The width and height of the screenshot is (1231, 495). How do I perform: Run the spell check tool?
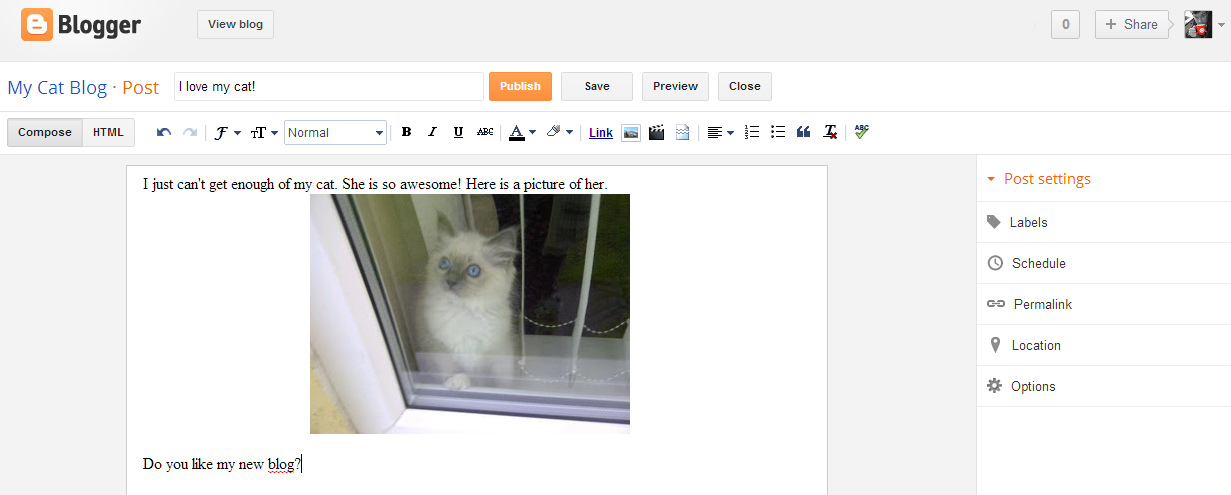point(861,133)
